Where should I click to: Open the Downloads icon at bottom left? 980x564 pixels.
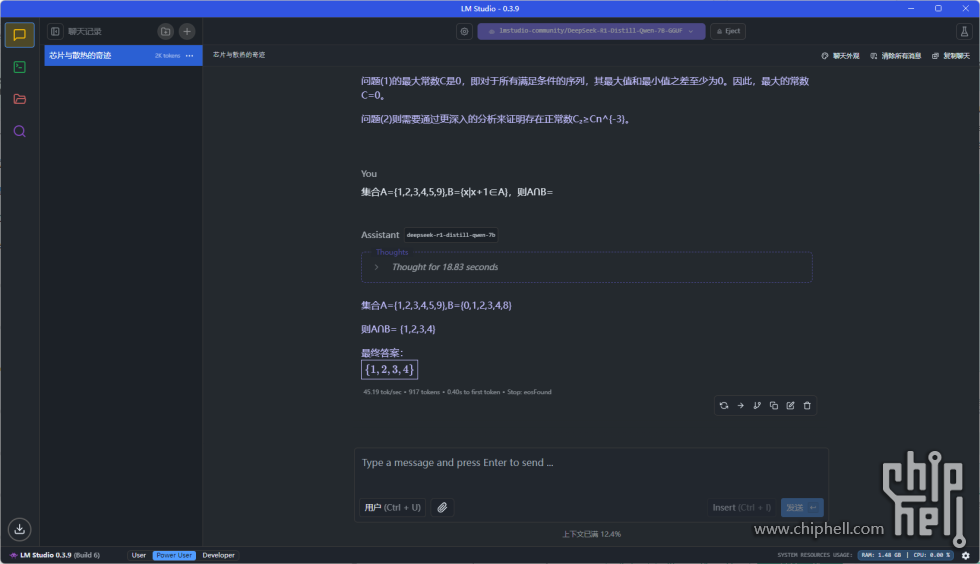tap(19, 529)
